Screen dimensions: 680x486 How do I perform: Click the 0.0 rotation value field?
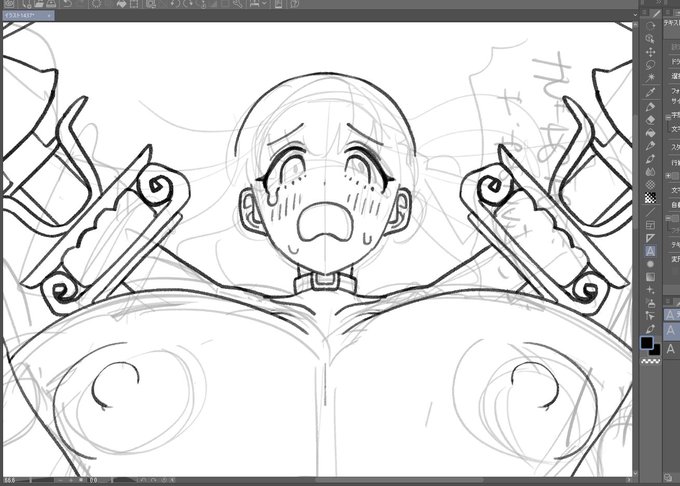pyautogui.click(x=93, y=480)
